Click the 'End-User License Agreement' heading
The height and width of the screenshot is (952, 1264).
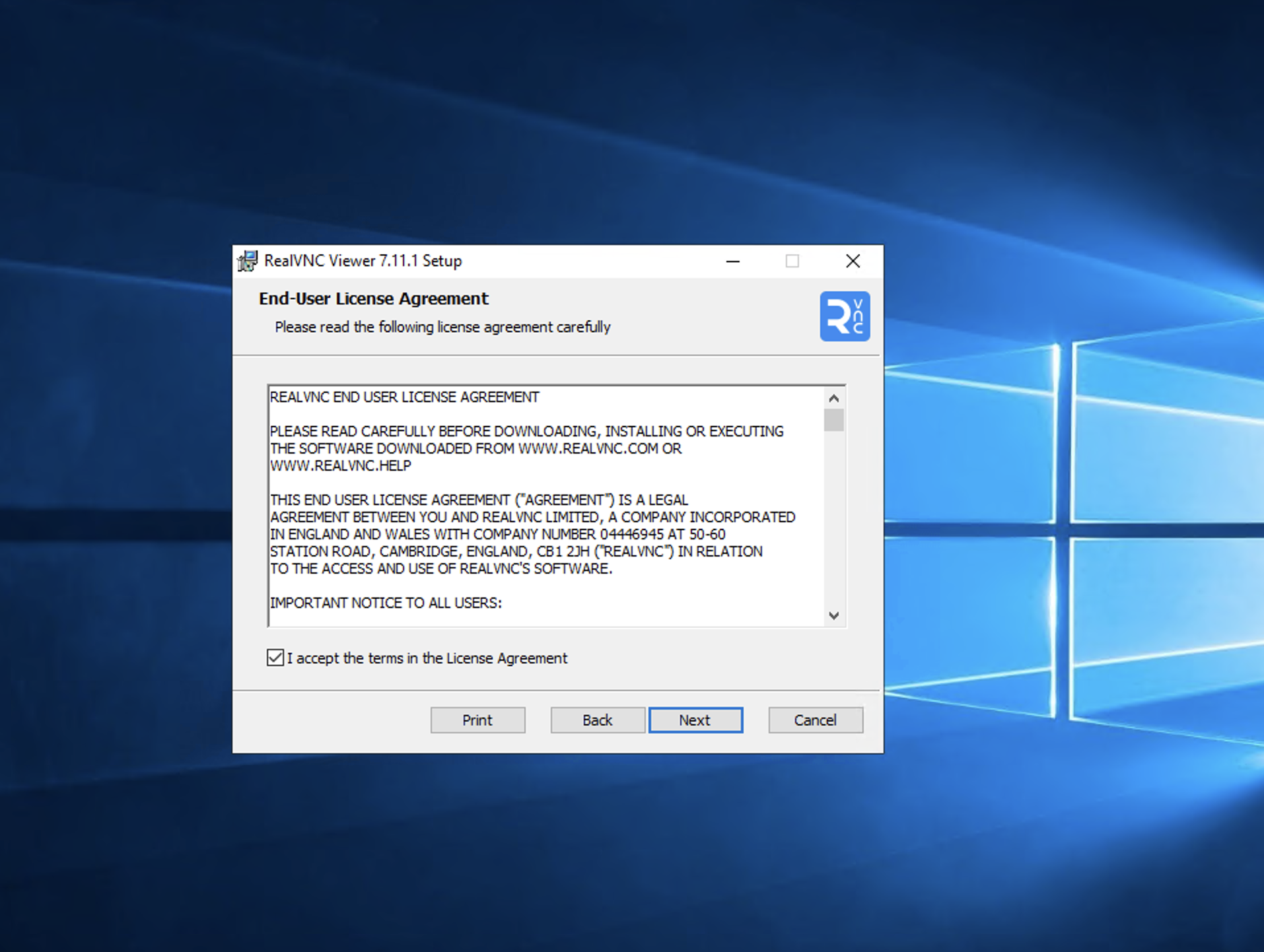(373, 298)
